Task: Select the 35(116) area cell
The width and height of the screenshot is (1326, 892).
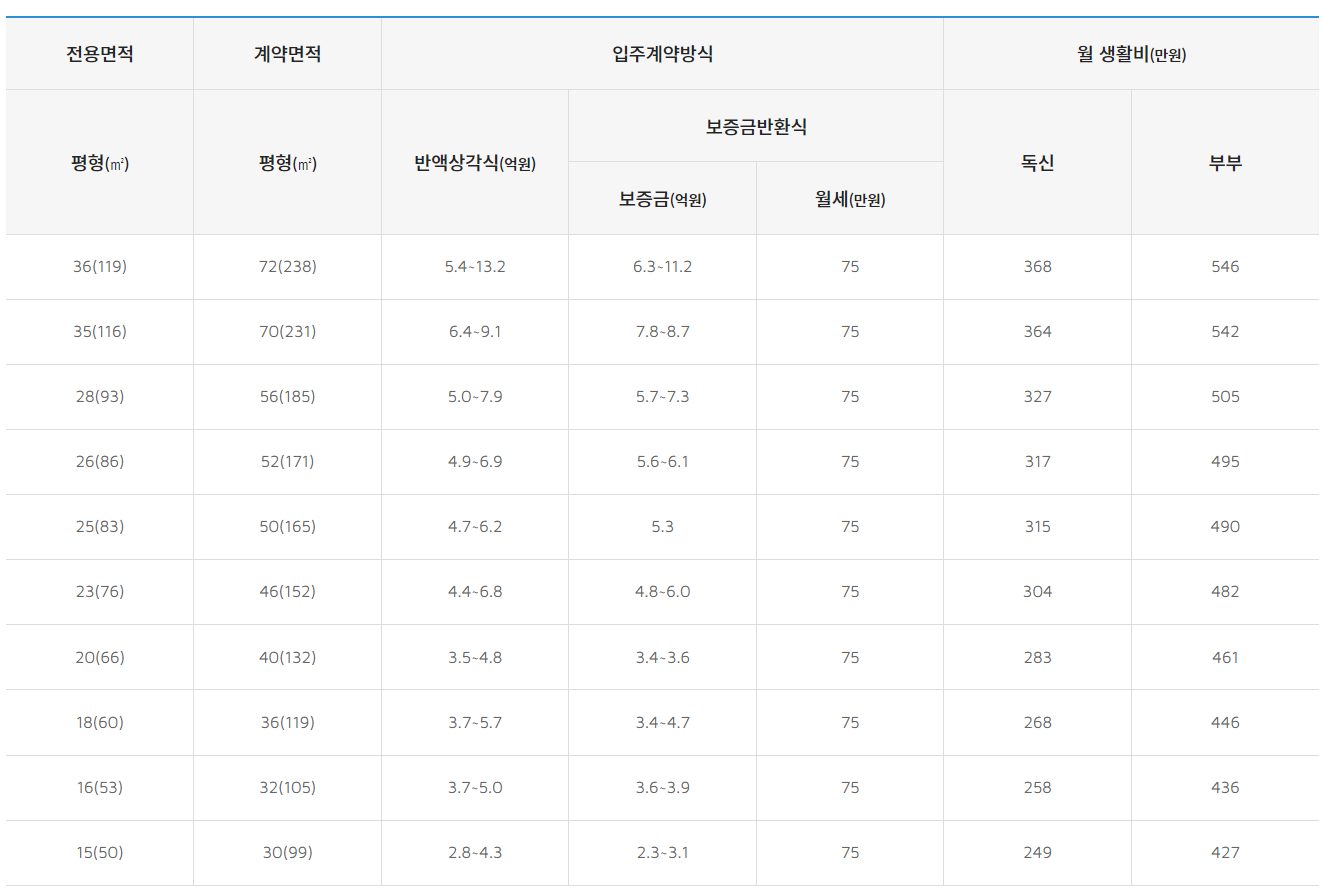Action: 100,332
